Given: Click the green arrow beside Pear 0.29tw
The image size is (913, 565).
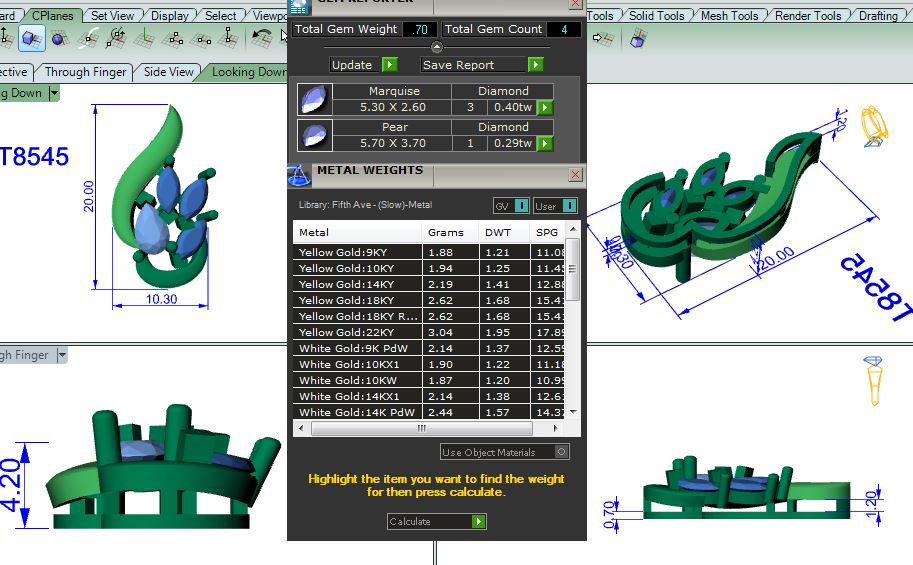Looking at the screenshot, I should 545,143.
